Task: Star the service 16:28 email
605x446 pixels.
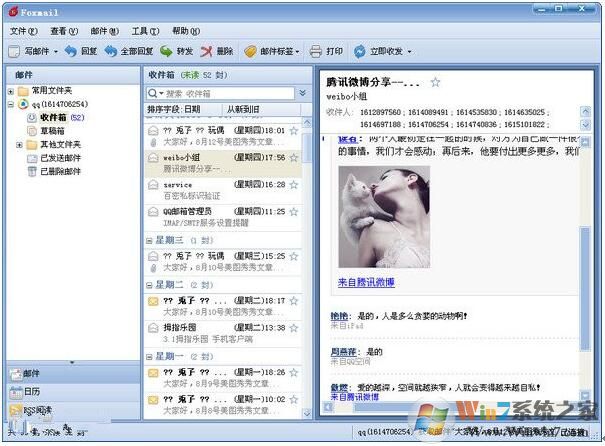Action: (294, 185)
